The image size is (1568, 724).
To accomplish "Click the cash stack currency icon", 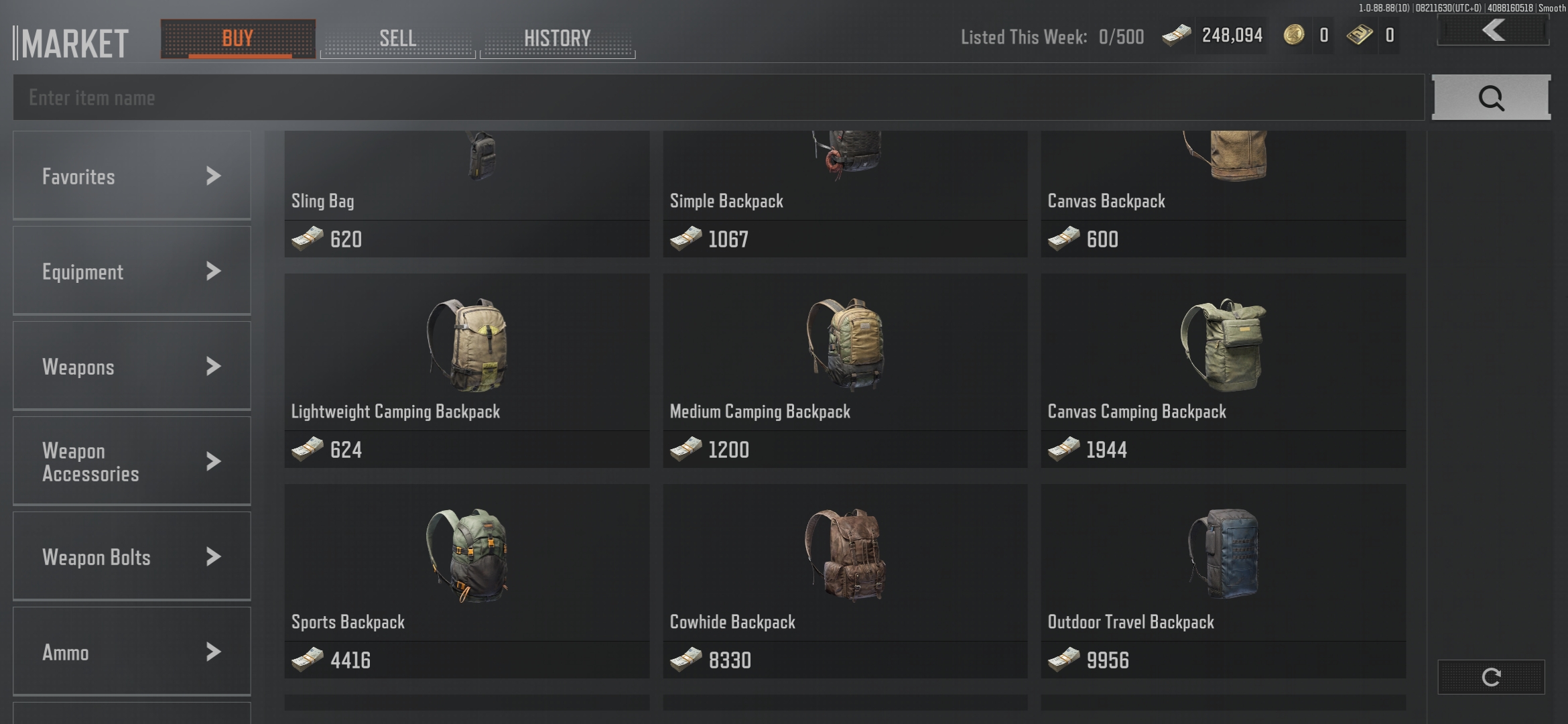I will click(x=1177, y=35).
